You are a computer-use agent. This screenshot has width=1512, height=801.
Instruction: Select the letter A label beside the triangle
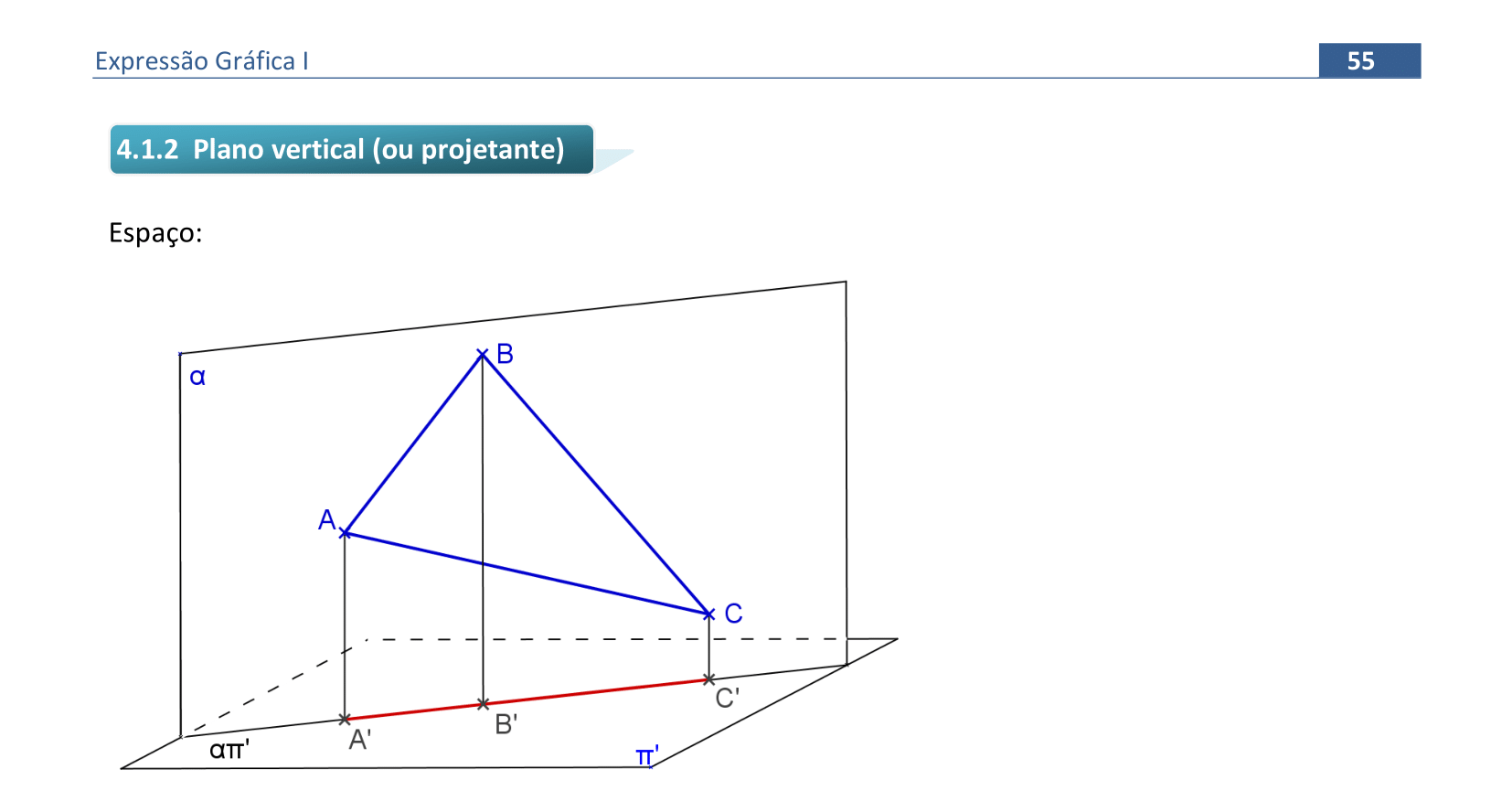pyautogui.click(x=326, y=519)
